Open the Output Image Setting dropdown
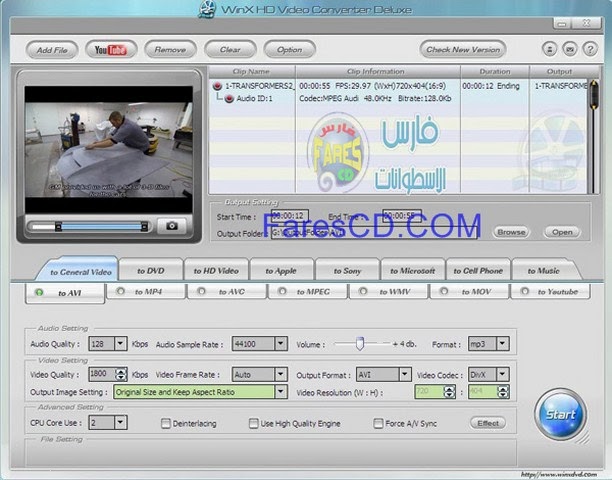Viewport: 612px width, 480px height. pyautogui.click(x=281, y=392)
